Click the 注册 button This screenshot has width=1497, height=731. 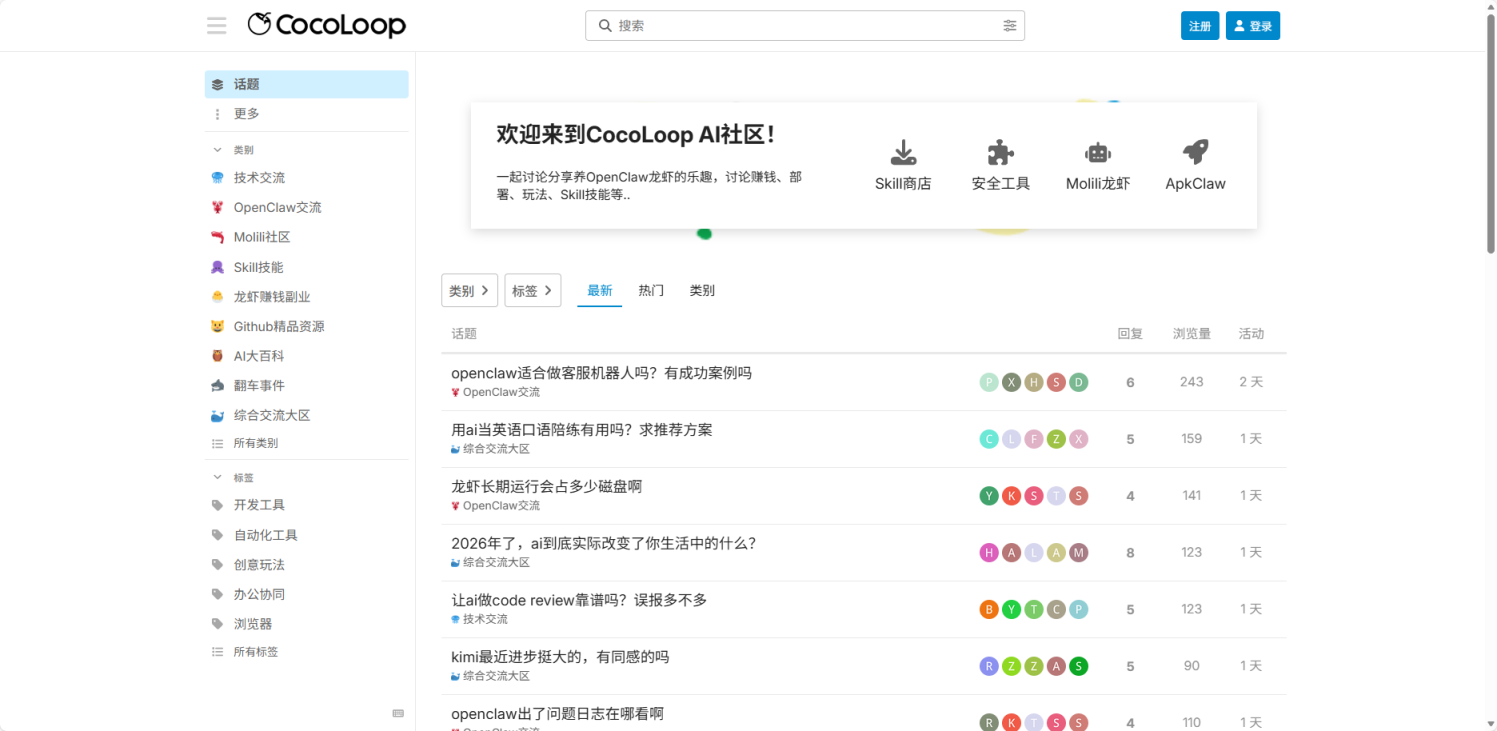click(1200, 26)
